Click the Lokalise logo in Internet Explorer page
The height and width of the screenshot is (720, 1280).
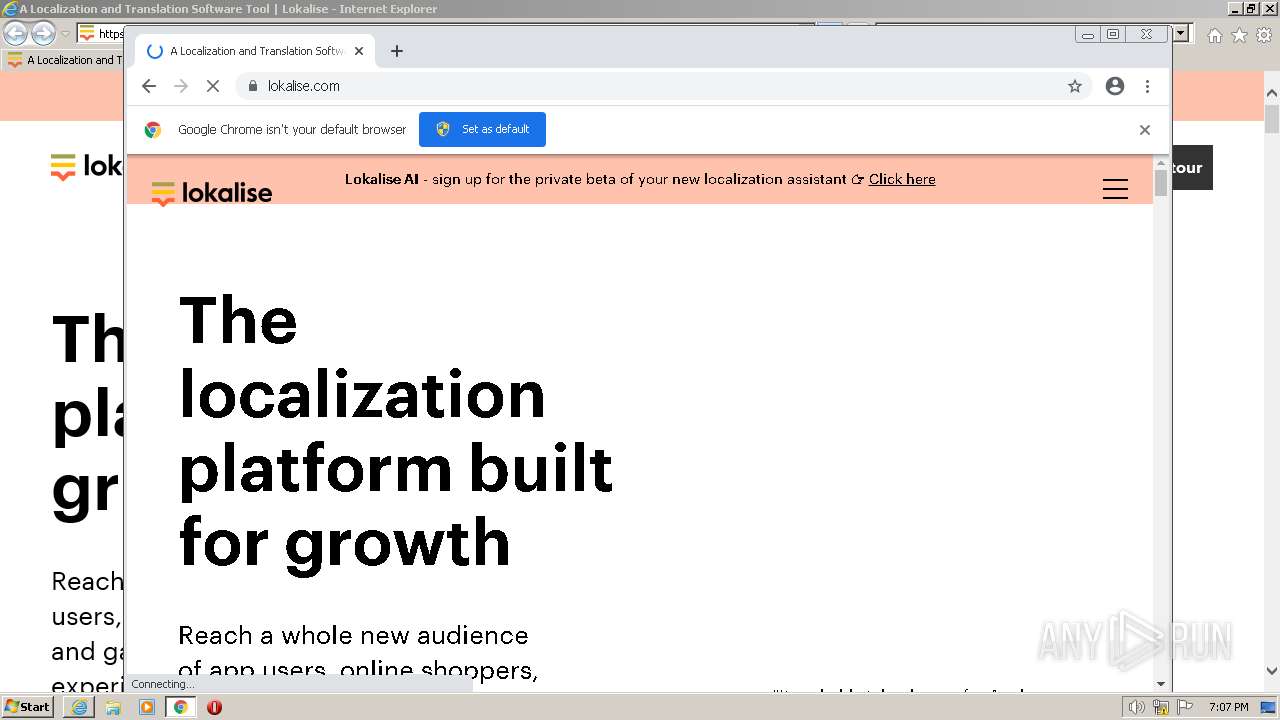[87, 167]
